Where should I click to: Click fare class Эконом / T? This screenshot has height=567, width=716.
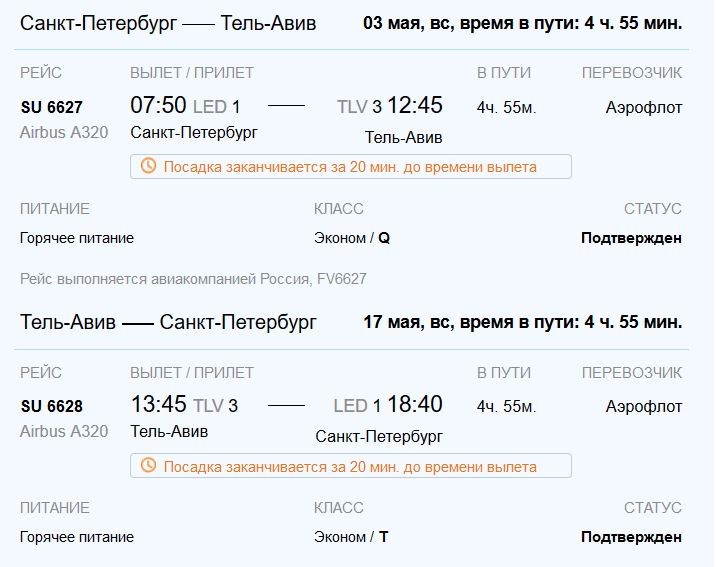point(350,537)
